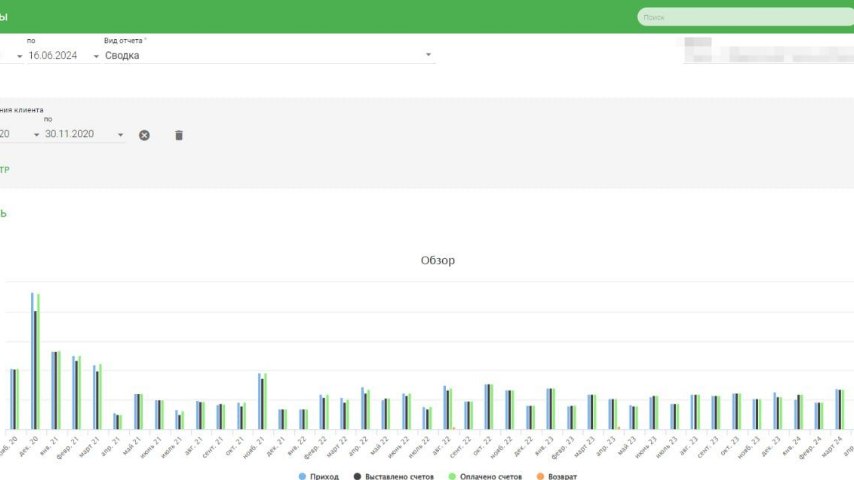The image size is (854, 480).
Task: Toggle the Приход legend series
Action: 319,476
